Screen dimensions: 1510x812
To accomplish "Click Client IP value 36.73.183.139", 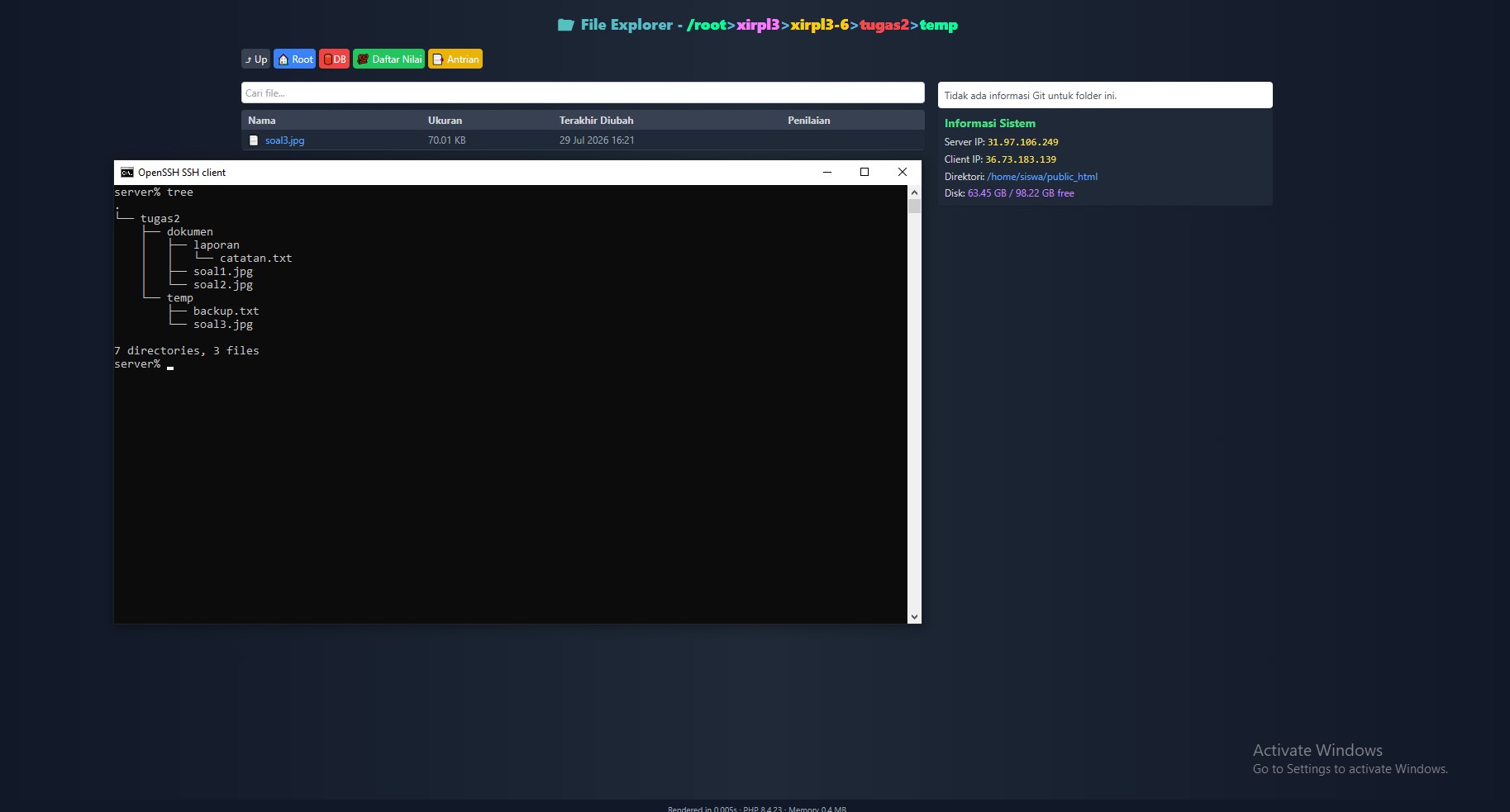I will point(1021,159).
